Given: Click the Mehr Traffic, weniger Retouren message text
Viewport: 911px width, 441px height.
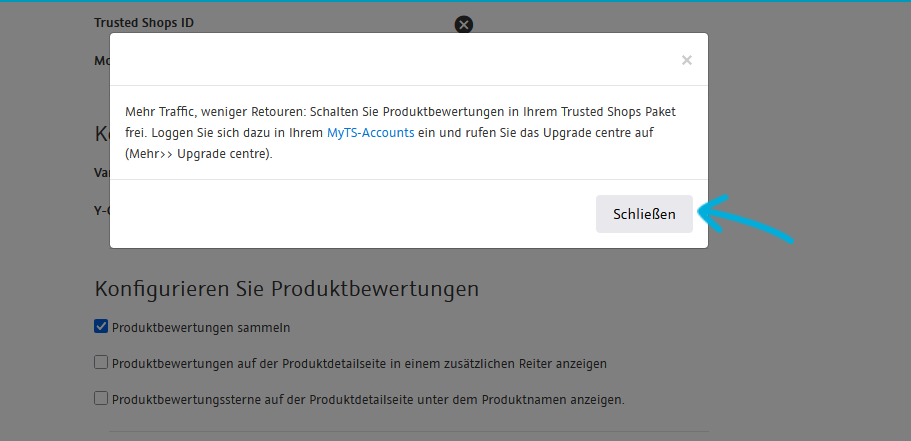Looking at the screenshot, I should 400,132.
